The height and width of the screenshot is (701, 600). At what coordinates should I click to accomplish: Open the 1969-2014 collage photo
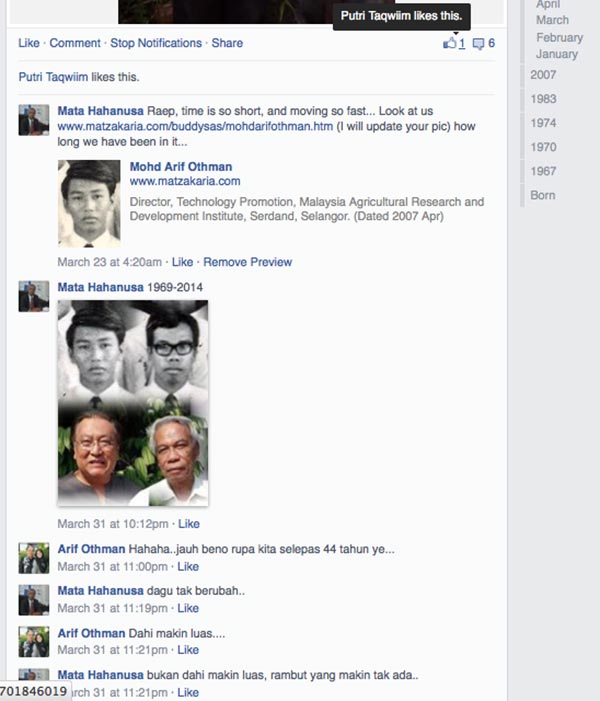click(x=133, y=403)
